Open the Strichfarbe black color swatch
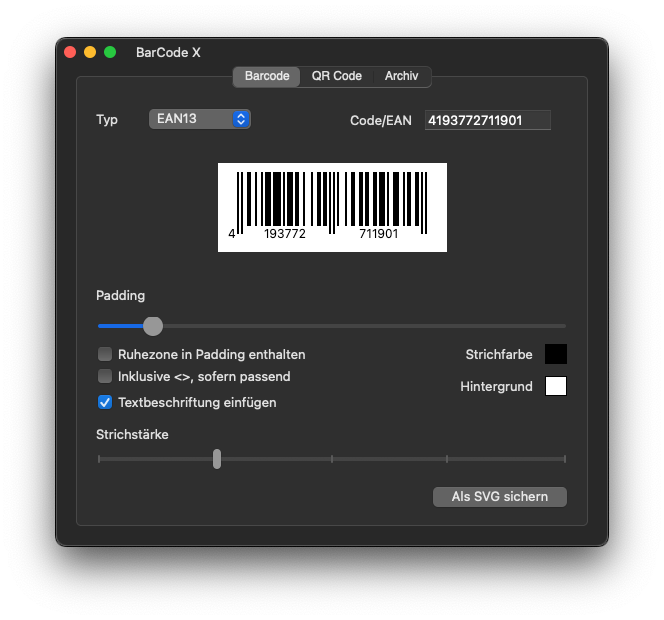This screenshot has height=620, width=664. [556, 354]
